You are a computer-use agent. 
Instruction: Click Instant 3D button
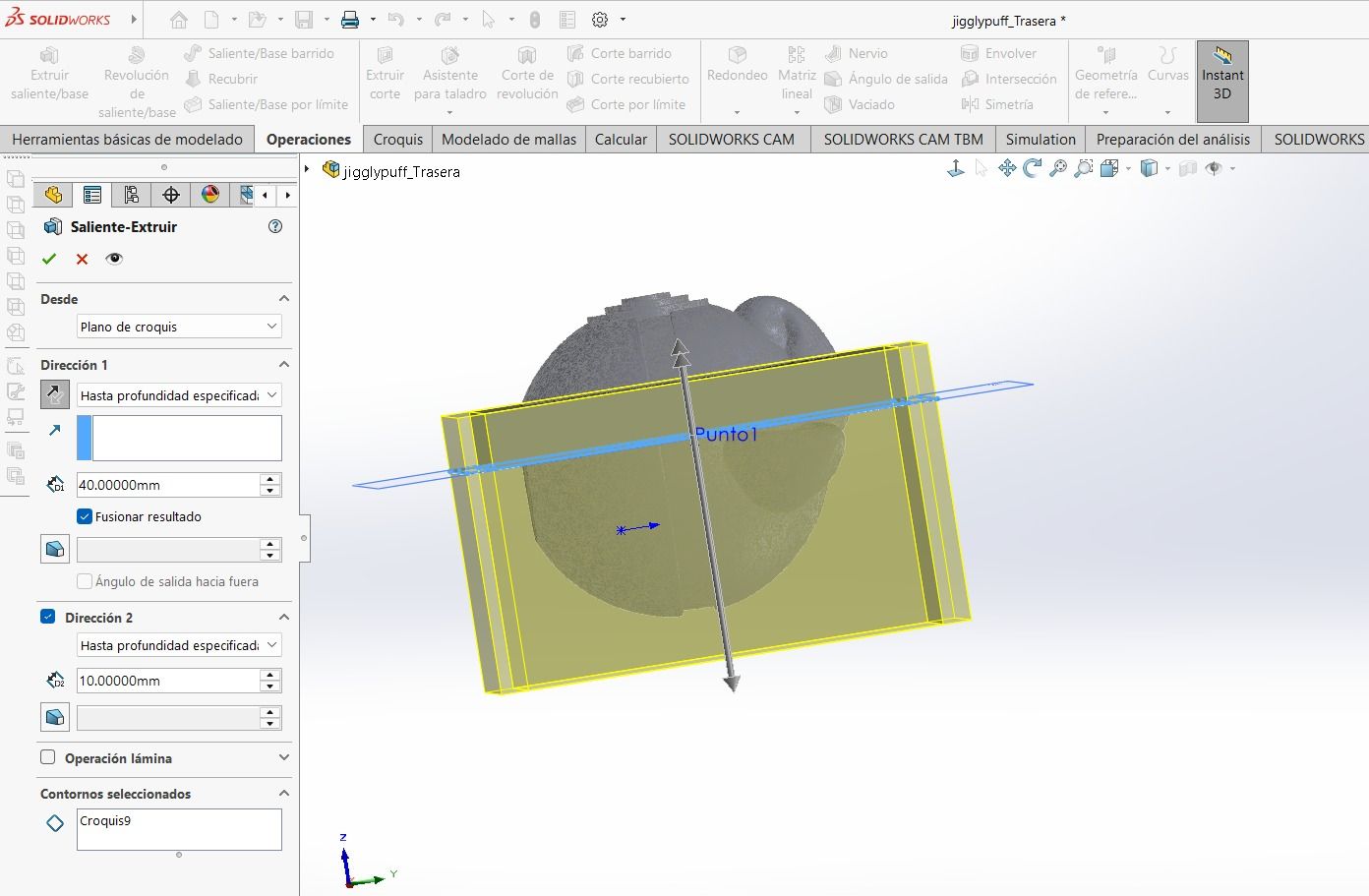click(x=1222, y=82)
